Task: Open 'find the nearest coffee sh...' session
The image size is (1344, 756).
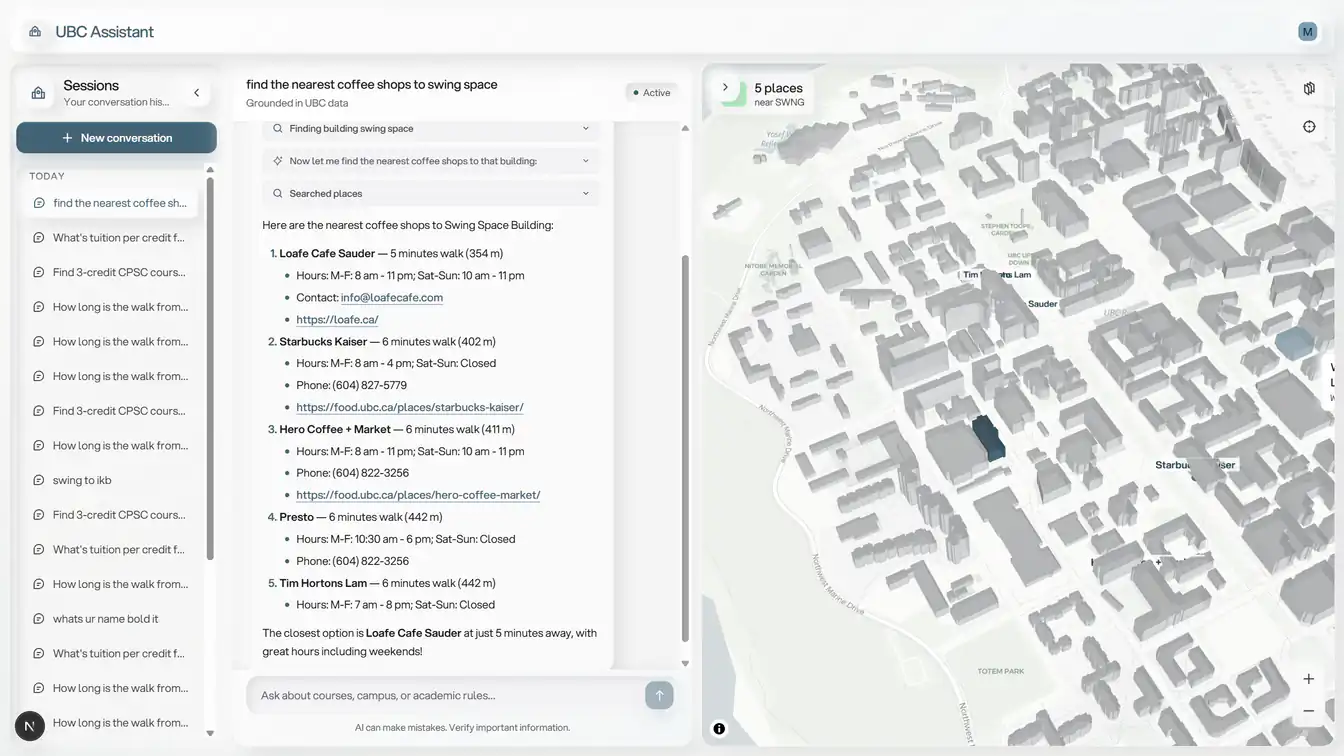Action: point(110,203)
